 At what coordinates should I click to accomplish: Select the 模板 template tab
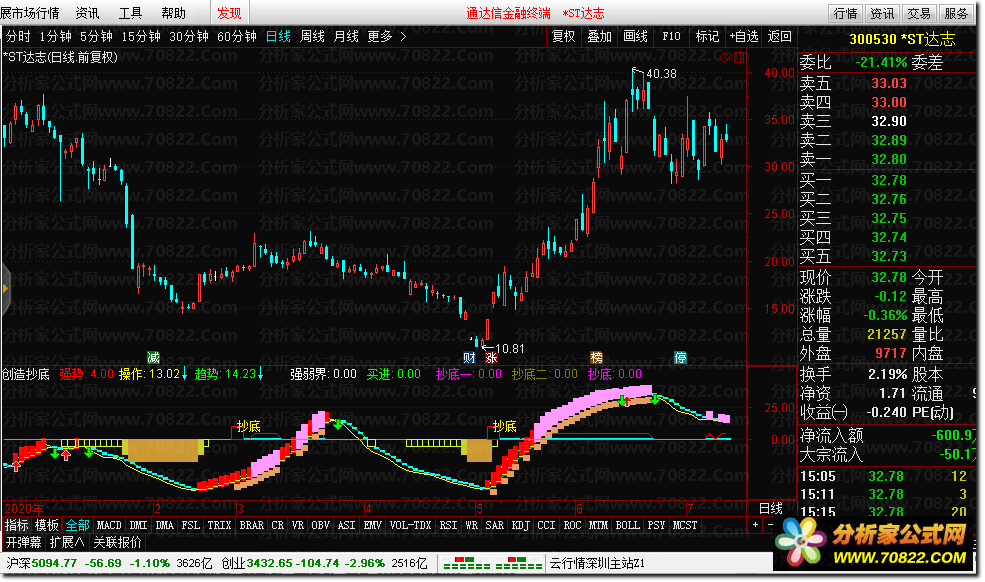click(46, 525)
